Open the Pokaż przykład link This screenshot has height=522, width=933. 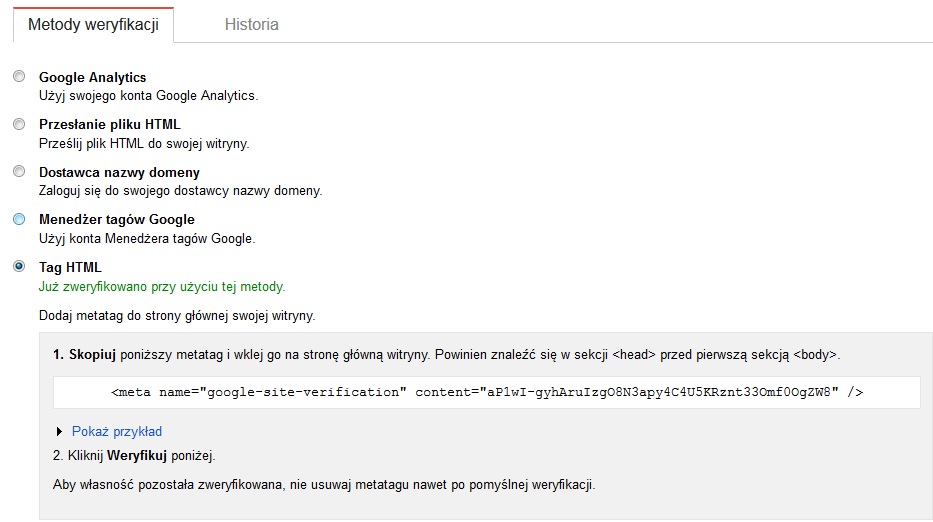click(117, 432)
